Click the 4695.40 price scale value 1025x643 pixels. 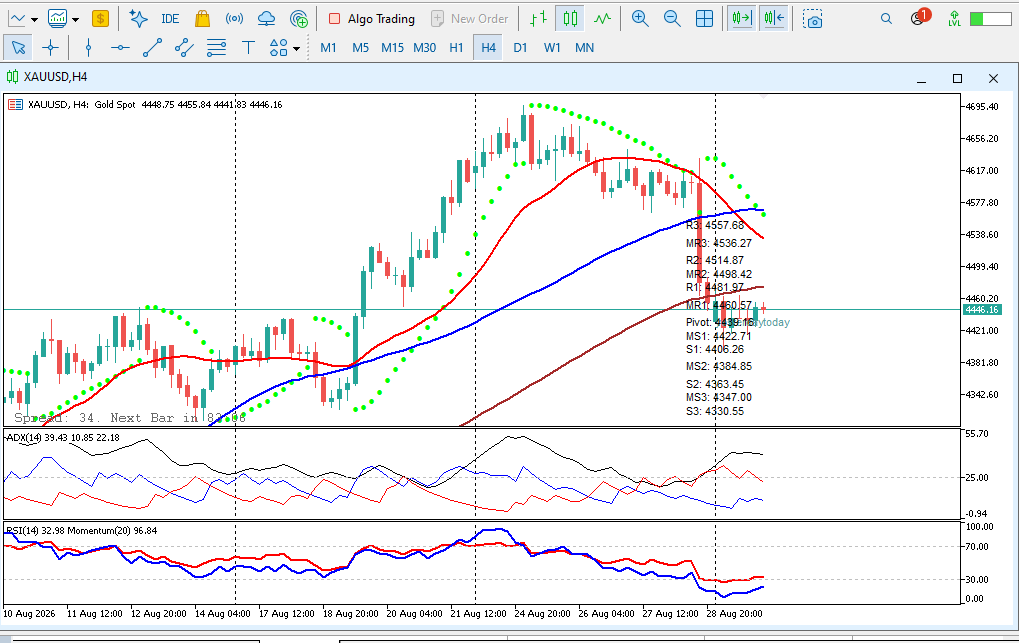pyautogui.click(x=982, y=107)
